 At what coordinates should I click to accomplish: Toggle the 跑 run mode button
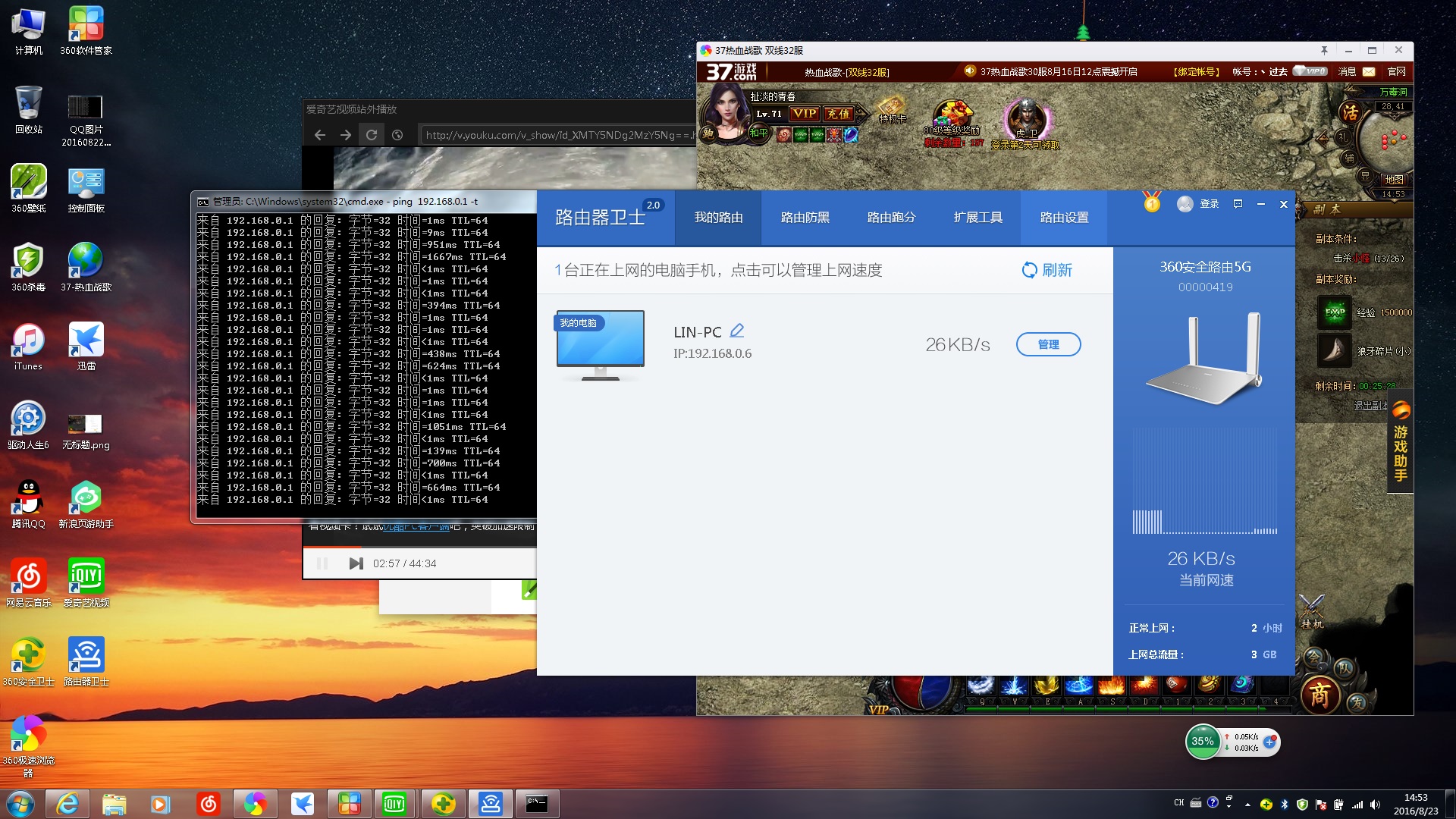pos(708,133)
